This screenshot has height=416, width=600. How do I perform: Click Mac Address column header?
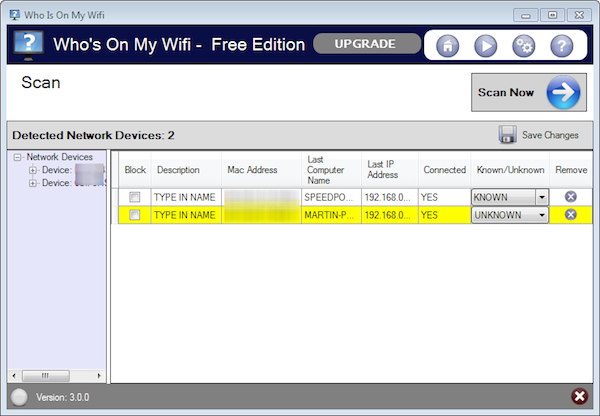pyautogui.click(x=261, y=170)
